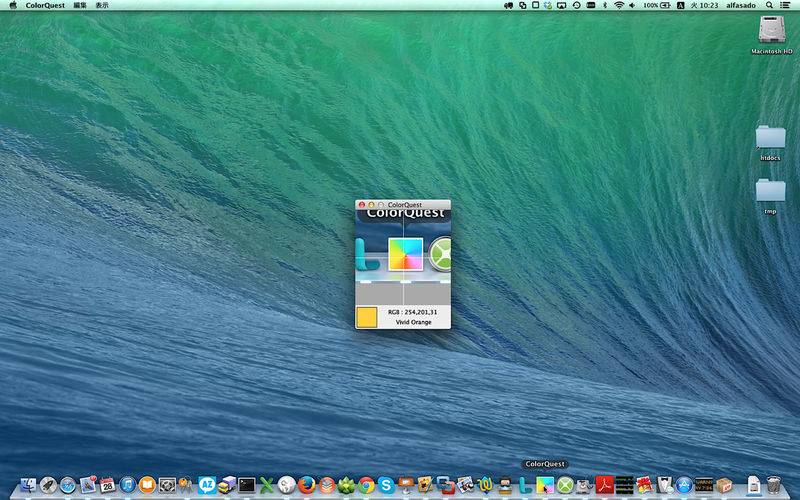Launch iTunes from the Dock
The width and height of the screenshot is (800, 500).
point(128,485)
